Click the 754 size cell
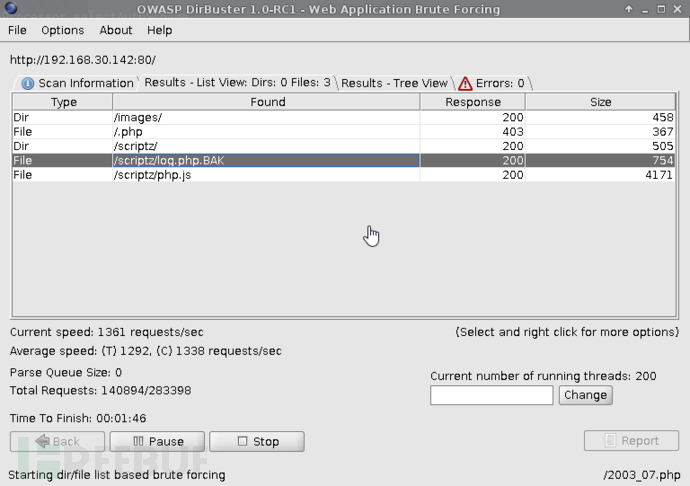The height and width of the screenshot is (486, 690). [x=600, y=160]
